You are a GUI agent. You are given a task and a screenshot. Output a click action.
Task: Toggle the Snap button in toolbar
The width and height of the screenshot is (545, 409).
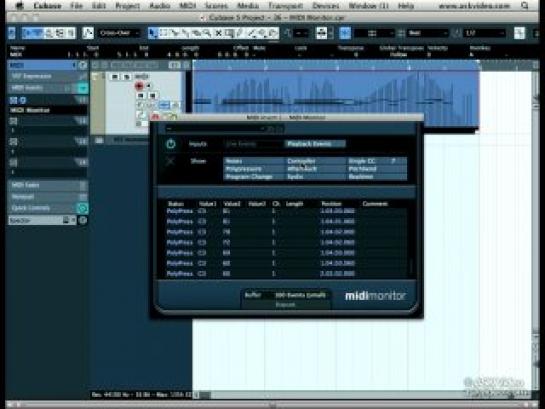tap(345, 33)
